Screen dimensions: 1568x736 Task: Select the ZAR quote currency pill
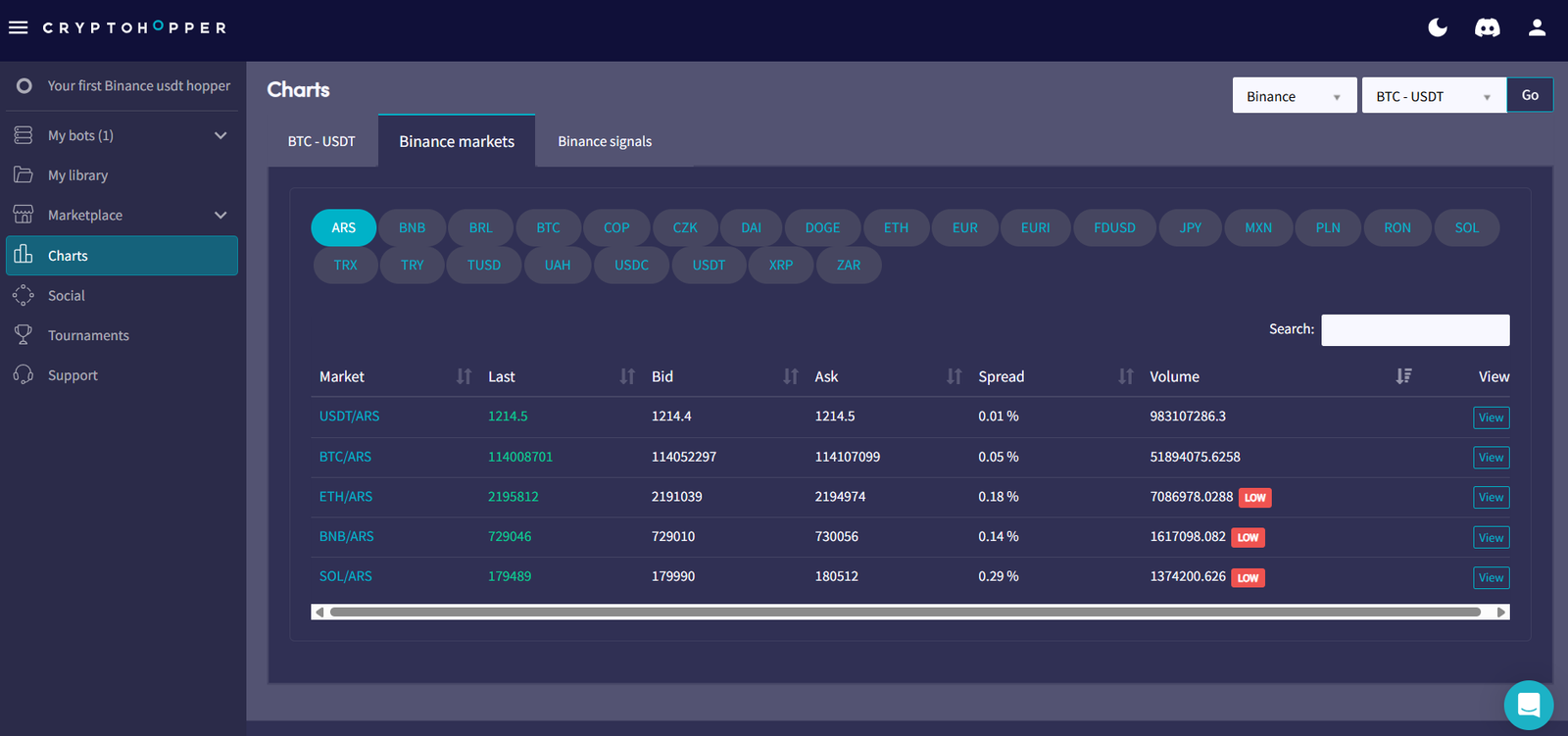(x=849, y=265)
